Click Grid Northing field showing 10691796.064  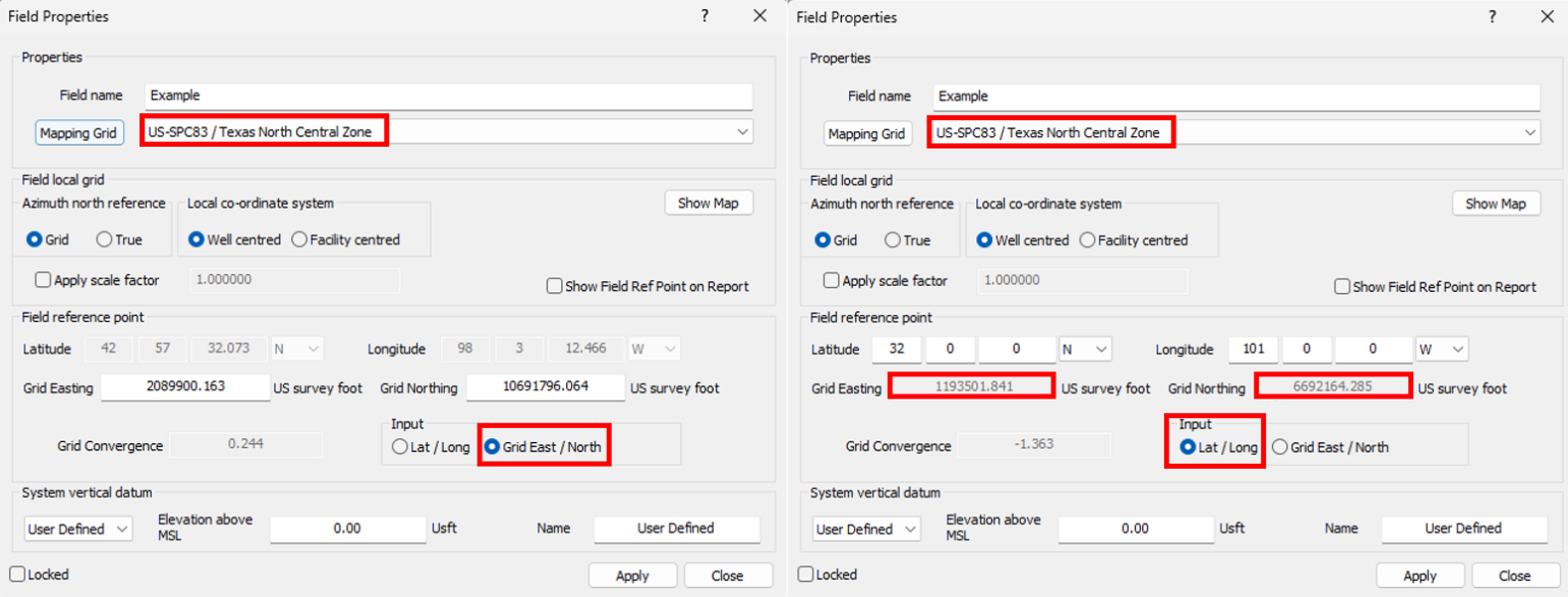pos(545,386)
